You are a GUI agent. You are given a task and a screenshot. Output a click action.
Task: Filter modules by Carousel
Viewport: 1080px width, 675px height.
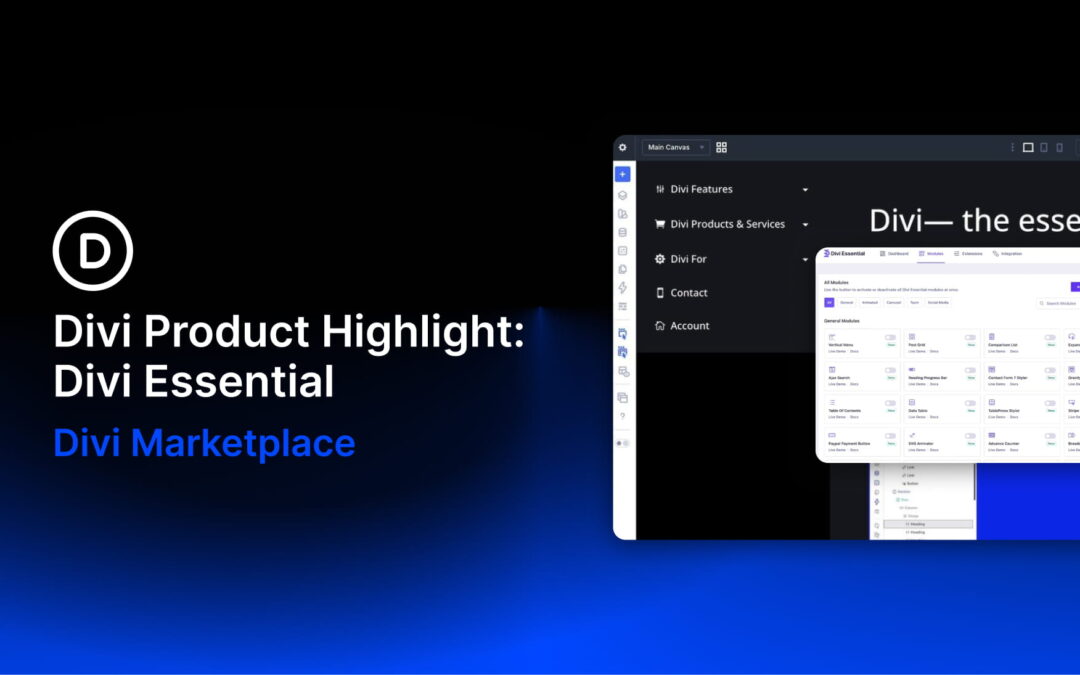893,302
